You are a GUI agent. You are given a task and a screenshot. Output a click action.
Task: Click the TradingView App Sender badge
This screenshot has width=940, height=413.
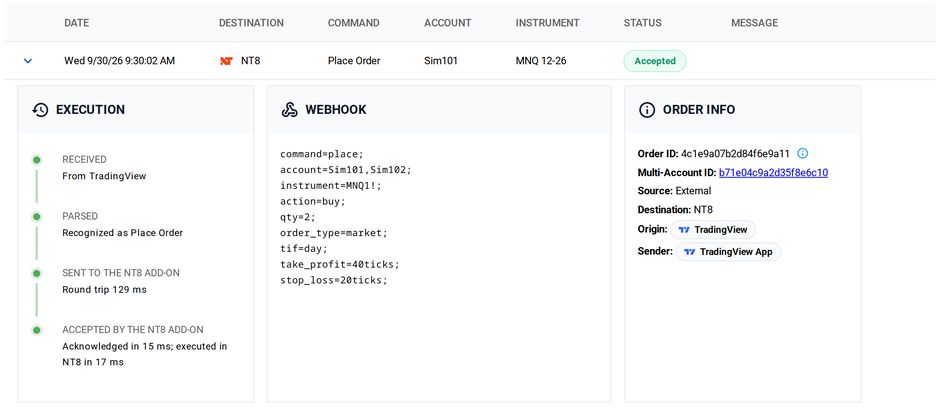tap(728, 252)
